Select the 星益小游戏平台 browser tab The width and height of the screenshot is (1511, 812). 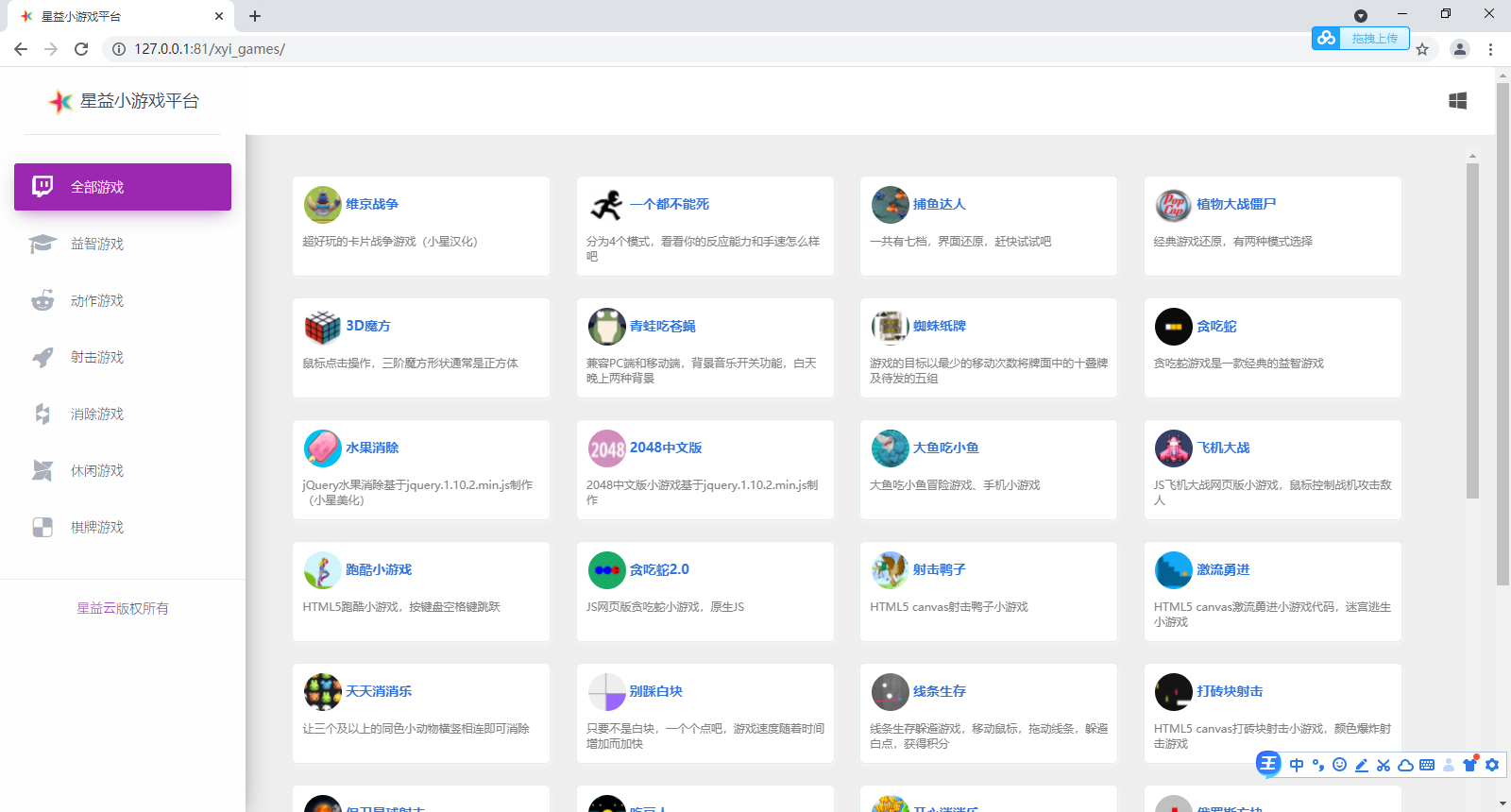pos(123,16)
